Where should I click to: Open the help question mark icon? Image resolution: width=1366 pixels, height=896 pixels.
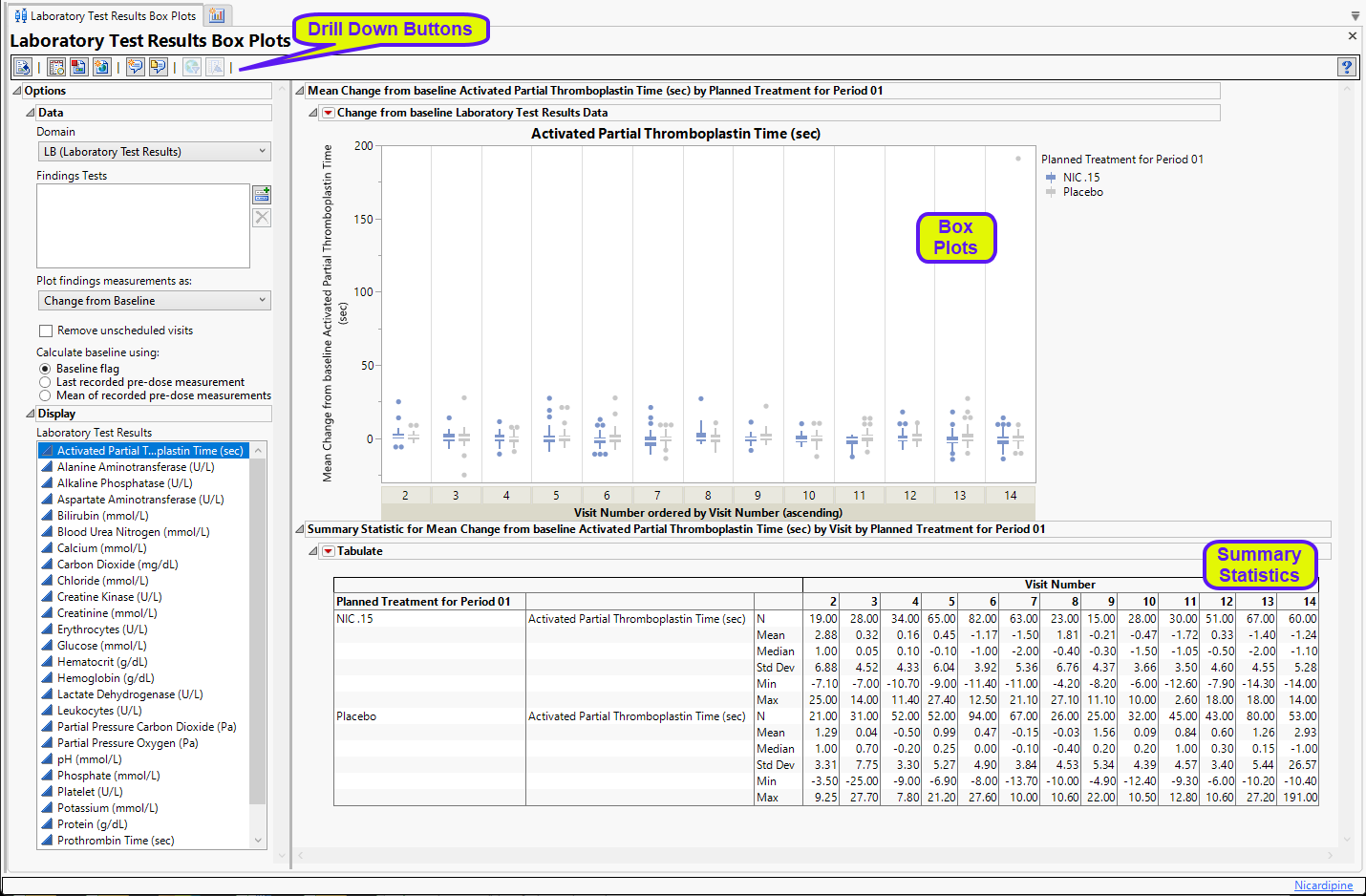(1346, 67)
